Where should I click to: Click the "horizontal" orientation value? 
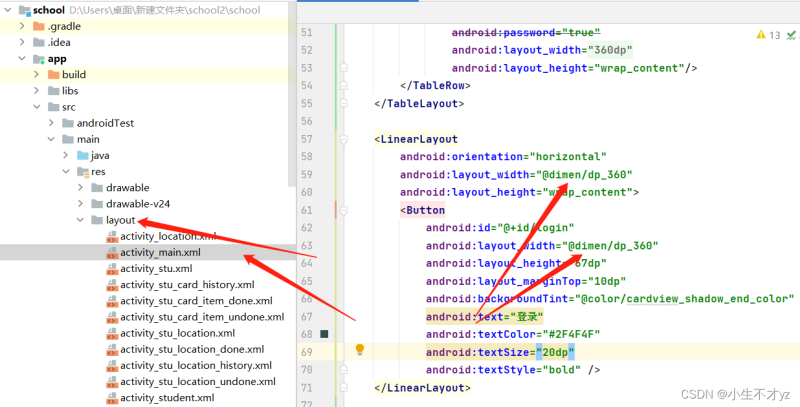pos(568,157)
